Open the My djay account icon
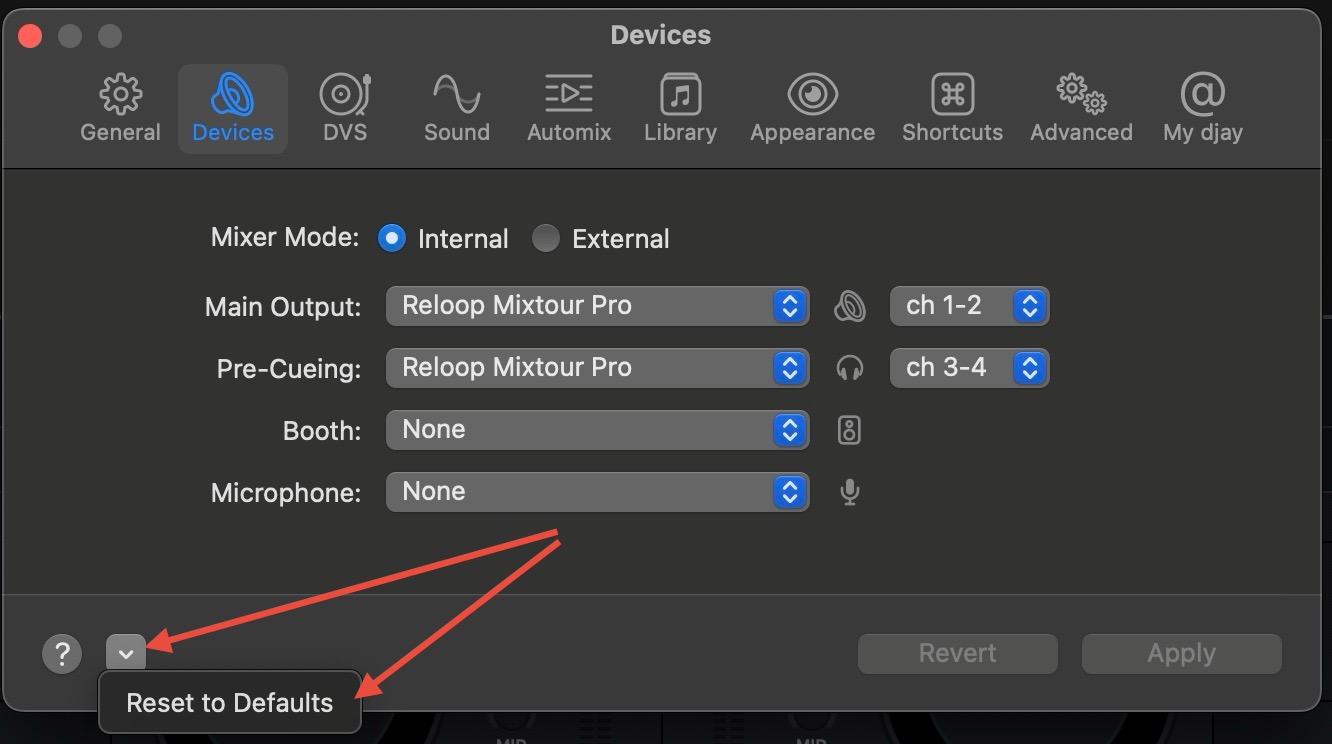The height and width of the screenshot is (744, 1332). click(1203, 95)
